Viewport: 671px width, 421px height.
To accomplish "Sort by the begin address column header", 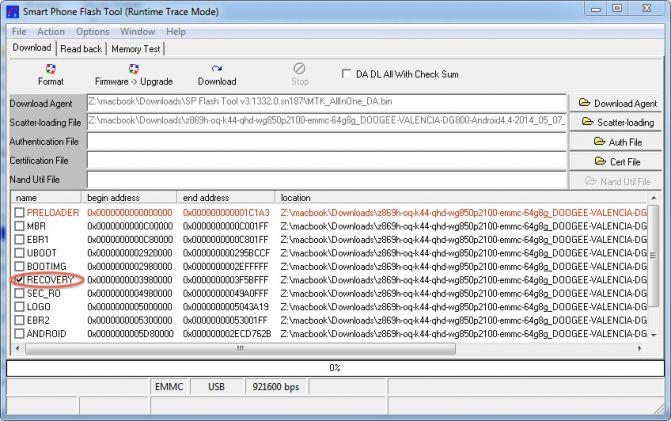I will [129, 198].
